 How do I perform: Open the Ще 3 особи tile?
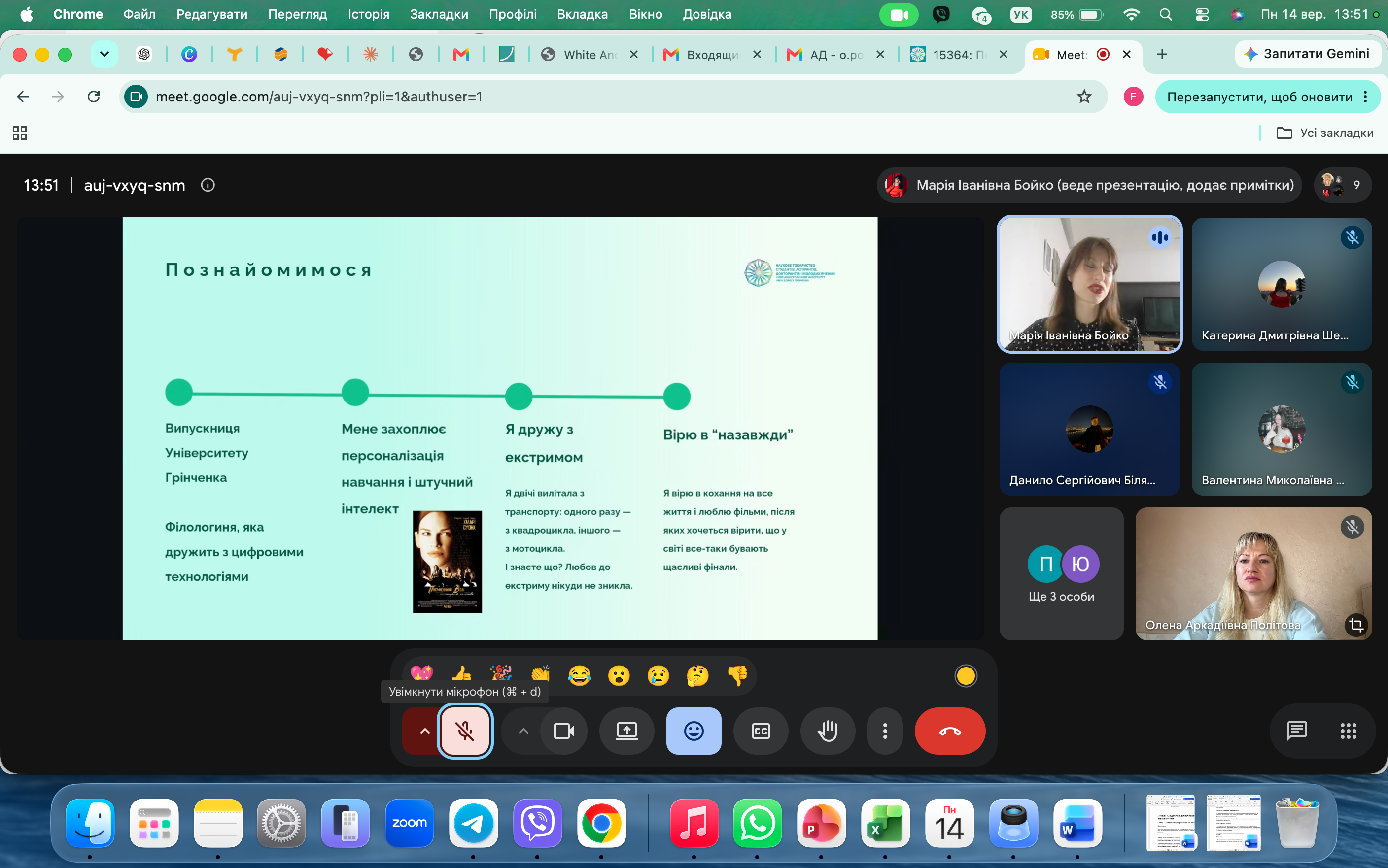(1061, 573)
